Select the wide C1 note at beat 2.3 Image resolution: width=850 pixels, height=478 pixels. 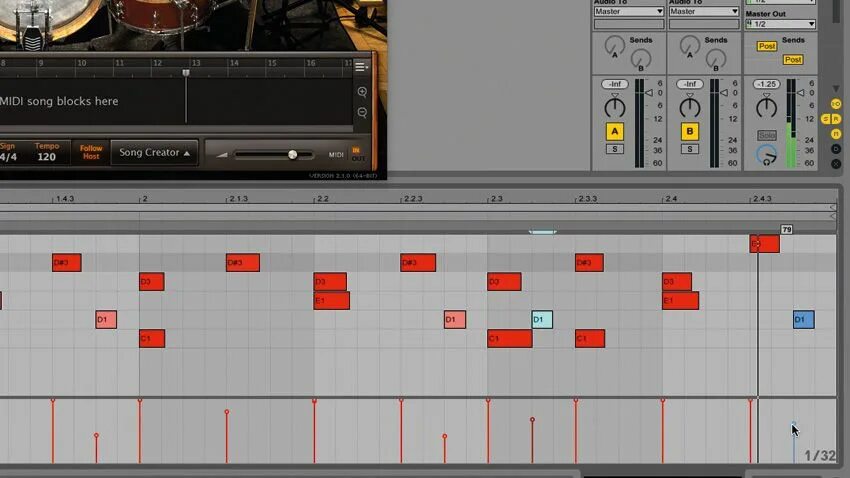tap(510, 339)
